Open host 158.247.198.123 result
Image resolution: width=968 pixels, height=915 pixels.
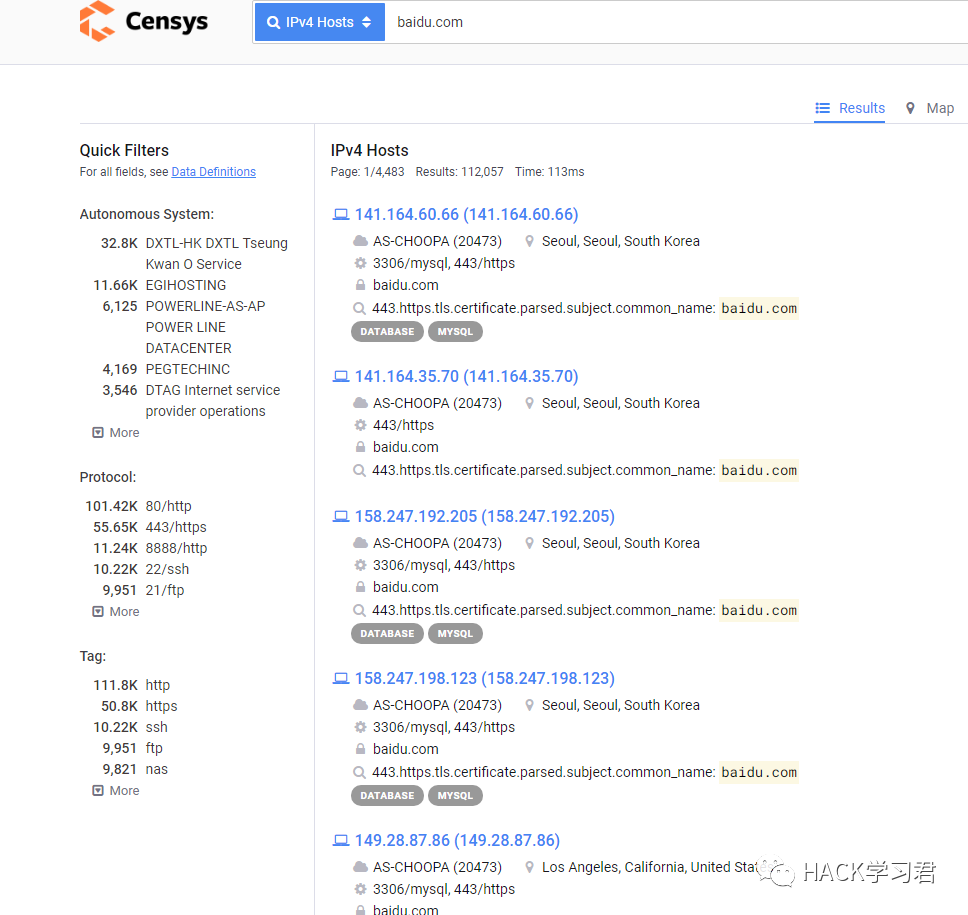click(485, 679)
